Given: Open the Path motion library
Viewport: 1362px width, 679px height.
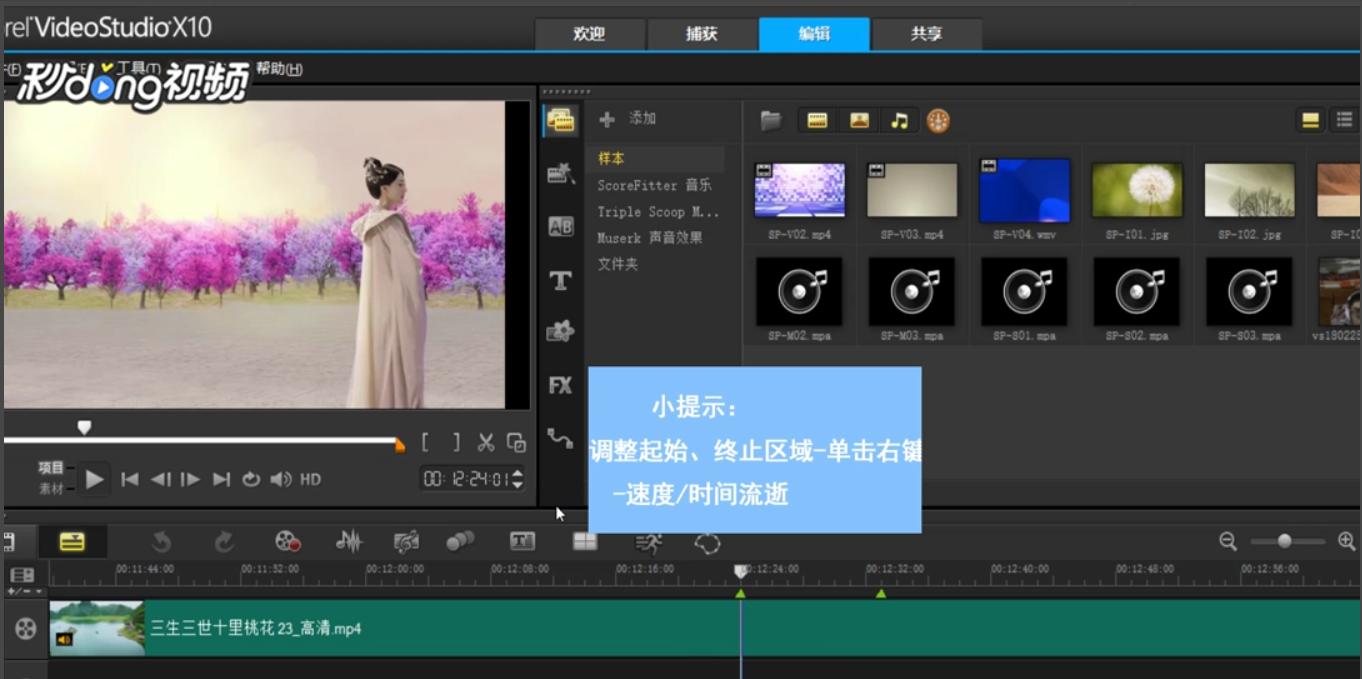Looking at the screenshot, I should pos(560,438).
